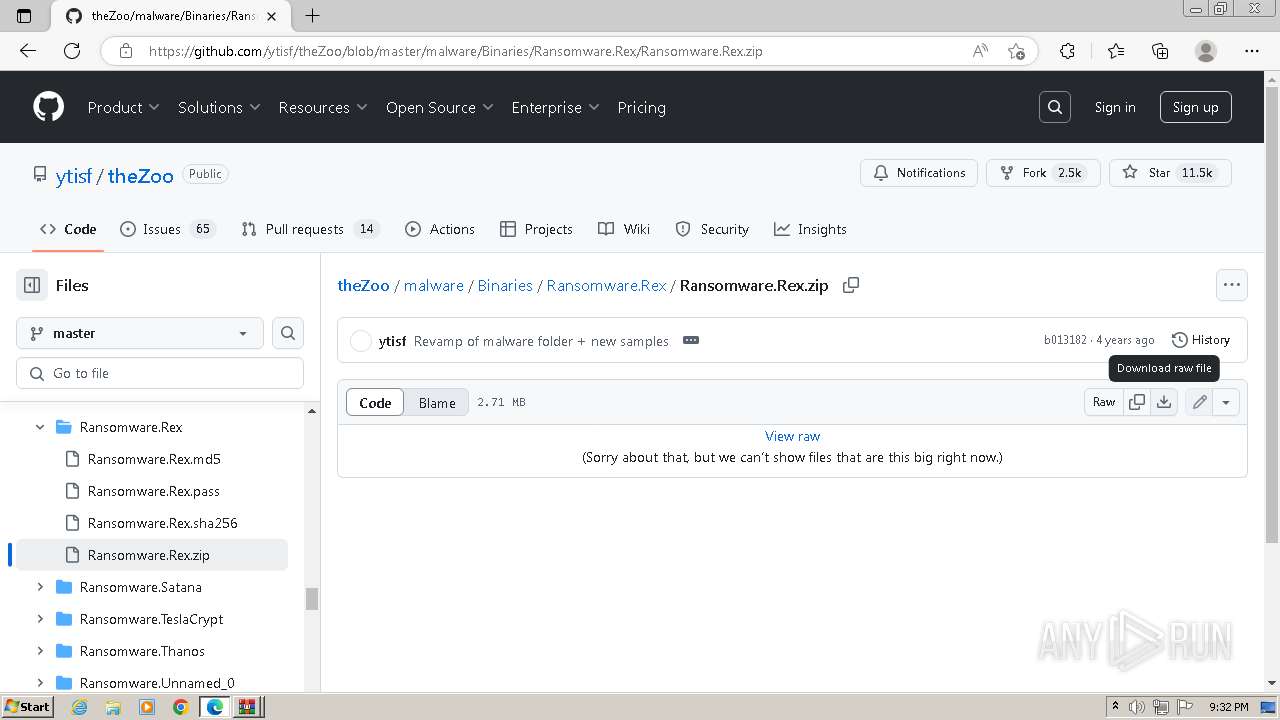Click Pricing link
The image size is (1280, 720).
pyautogui.click(x=641, y=107)
